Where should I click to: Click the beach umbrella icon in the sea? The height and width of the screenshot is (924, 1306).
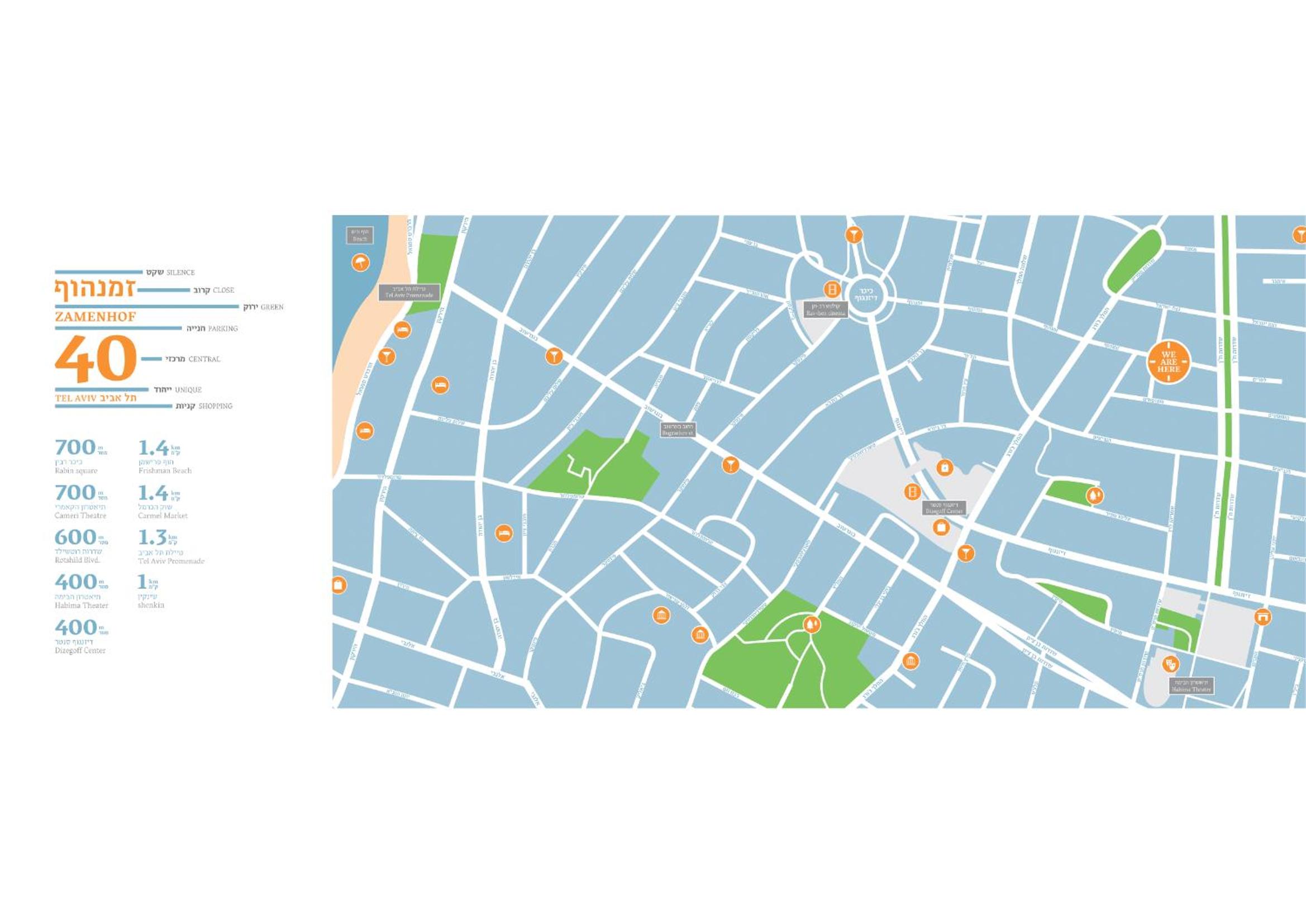click(x=360, y=263)
